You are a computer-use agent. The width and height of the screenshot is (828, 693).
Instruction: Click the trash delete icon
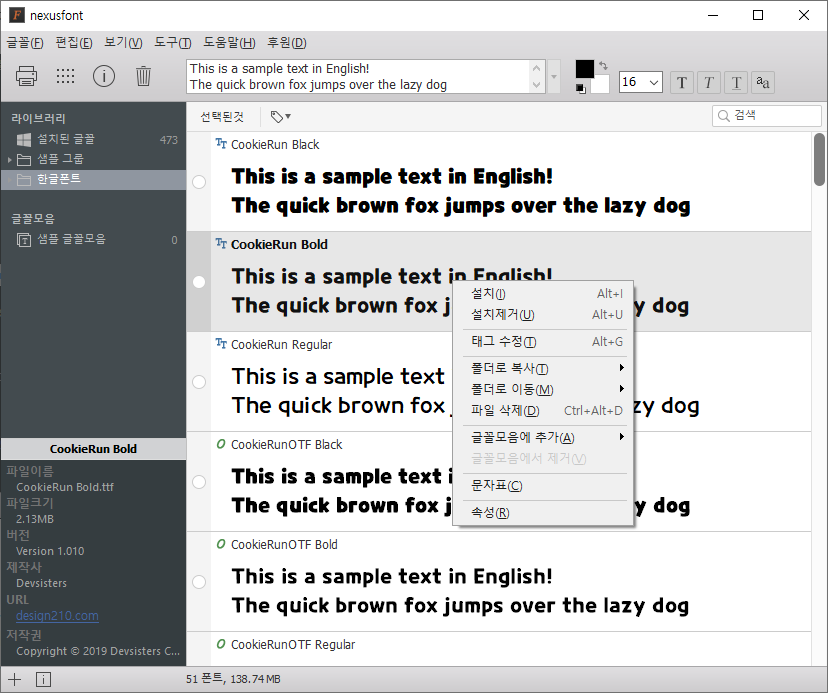(x=143, y=76)
